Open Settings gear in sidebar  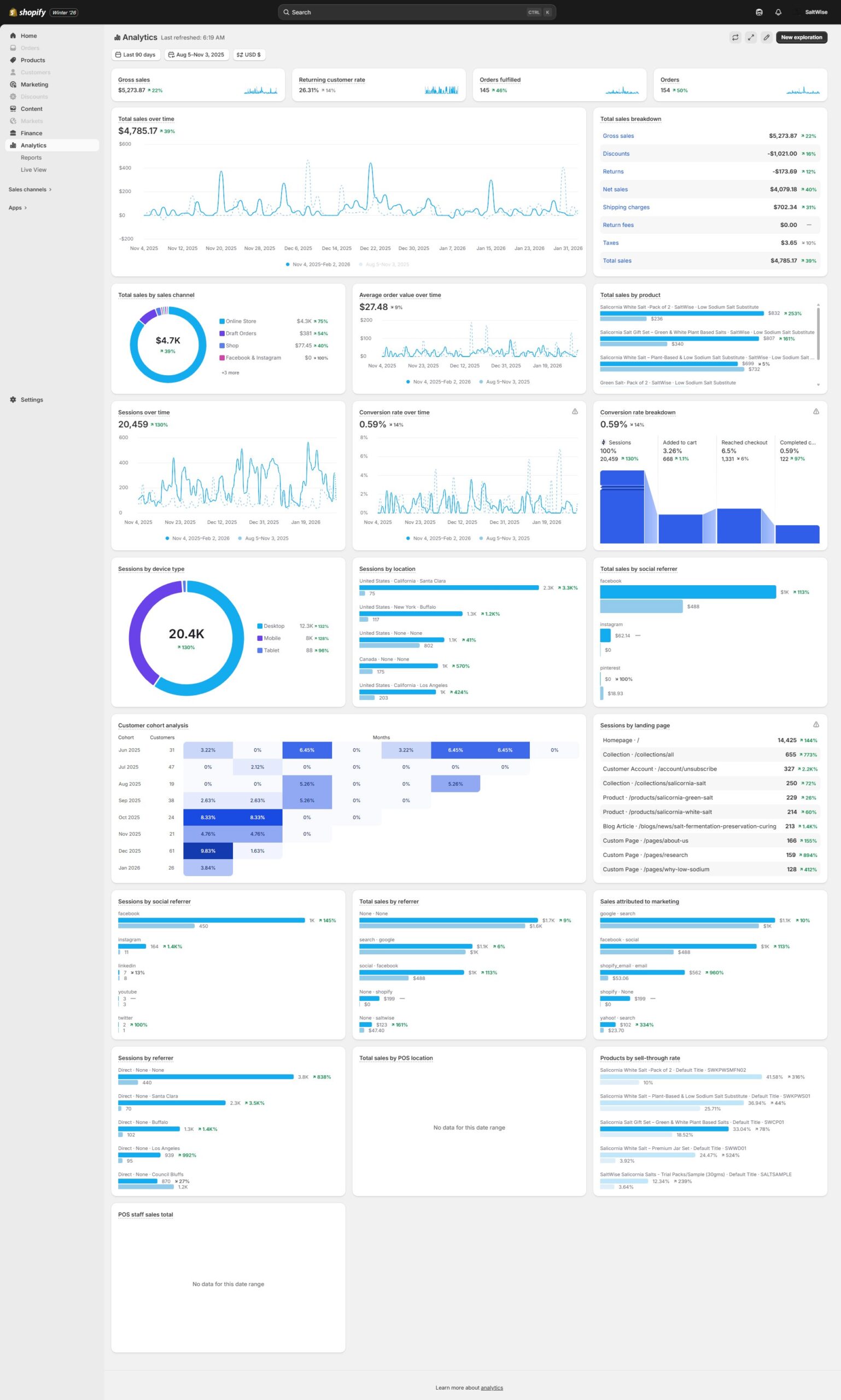13,400
